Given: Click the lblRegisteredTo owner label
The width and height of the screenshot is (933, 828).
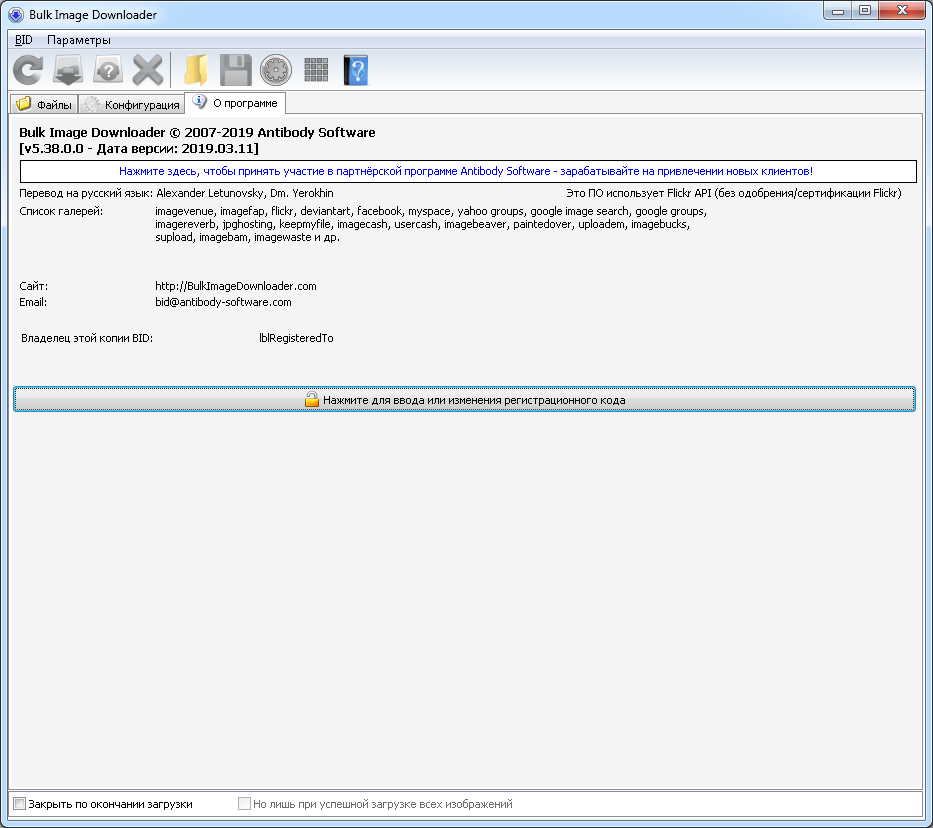Looking at the screenshot, I should (296, 338).
